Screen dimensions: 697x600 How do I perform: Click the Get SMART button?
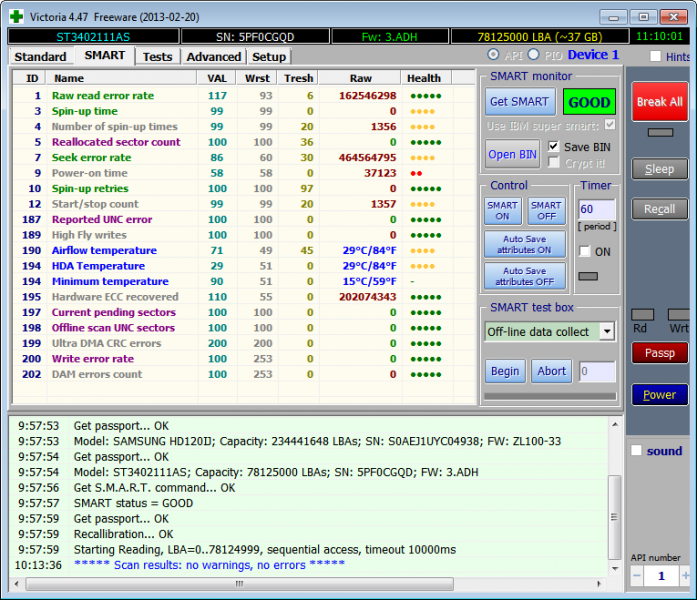click(x=518, y=102)
